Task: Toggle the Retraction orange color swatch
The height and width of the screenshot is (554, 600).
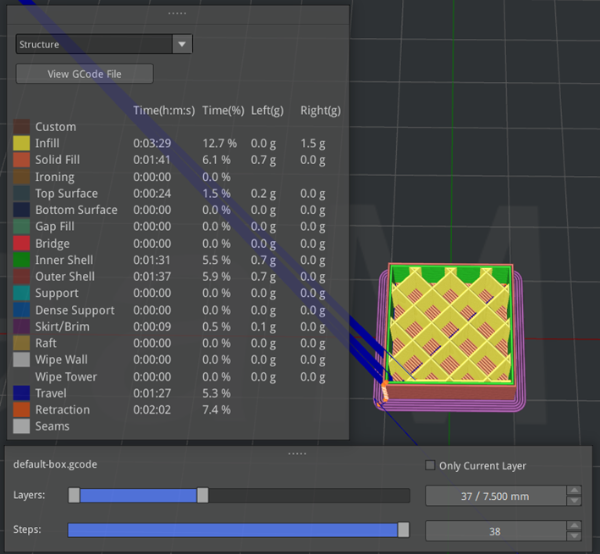Action: 21,410
